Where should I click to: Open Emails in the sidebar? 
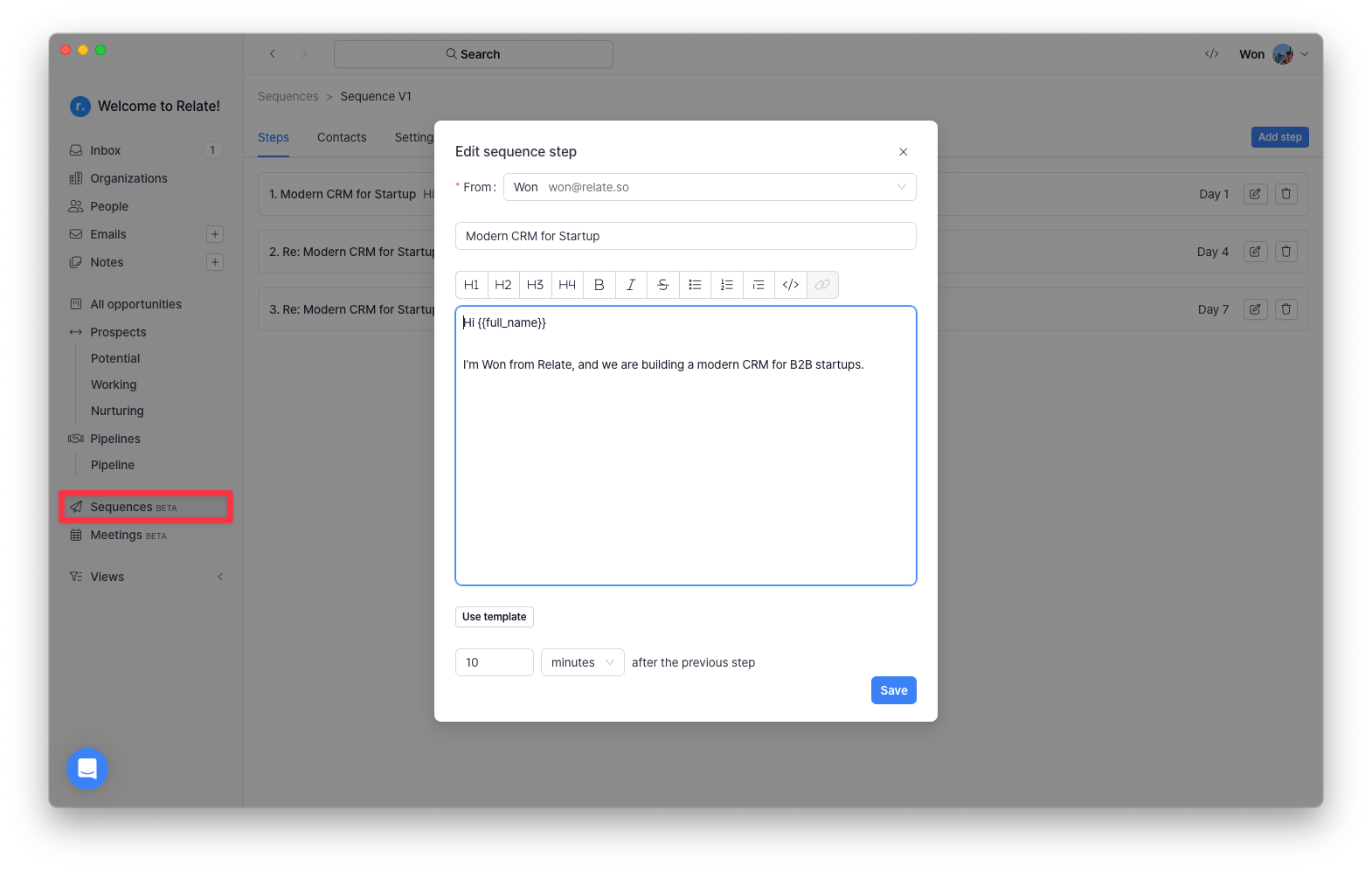coord(108,234)
